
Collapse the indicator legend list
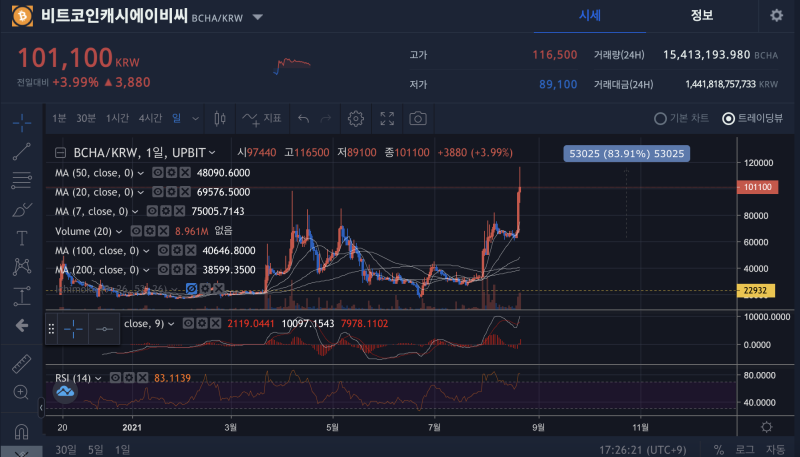tap(60, 153)
